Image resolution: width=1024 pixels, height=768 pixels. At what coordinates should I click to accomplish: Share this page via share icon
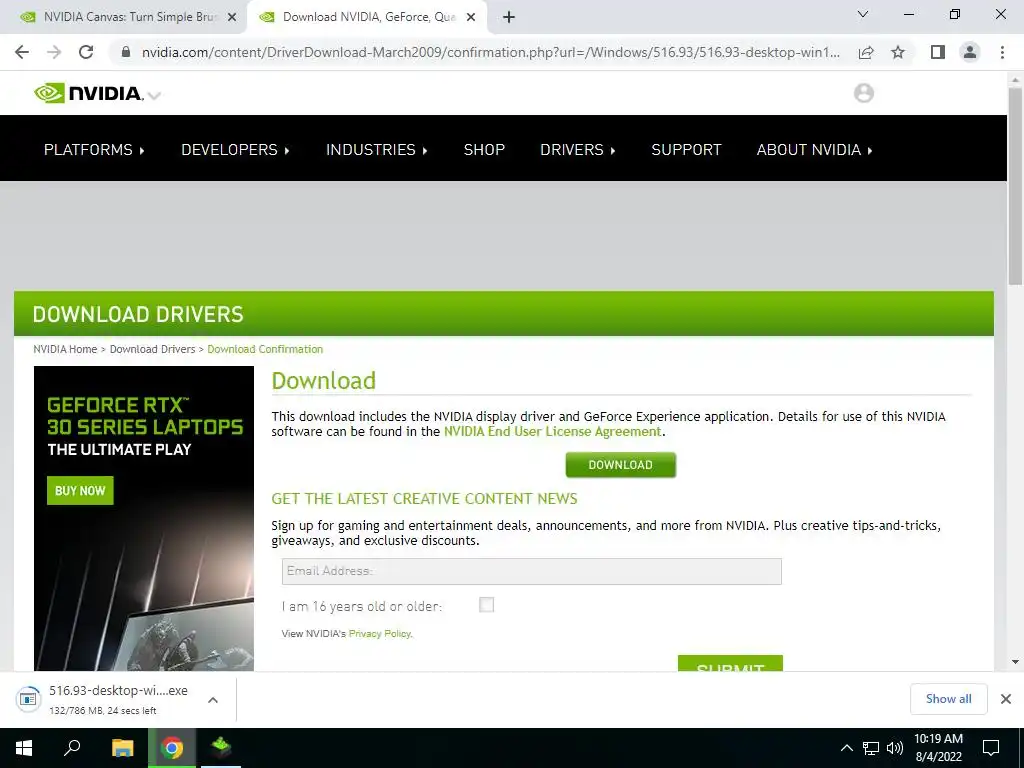coord(866,52)
